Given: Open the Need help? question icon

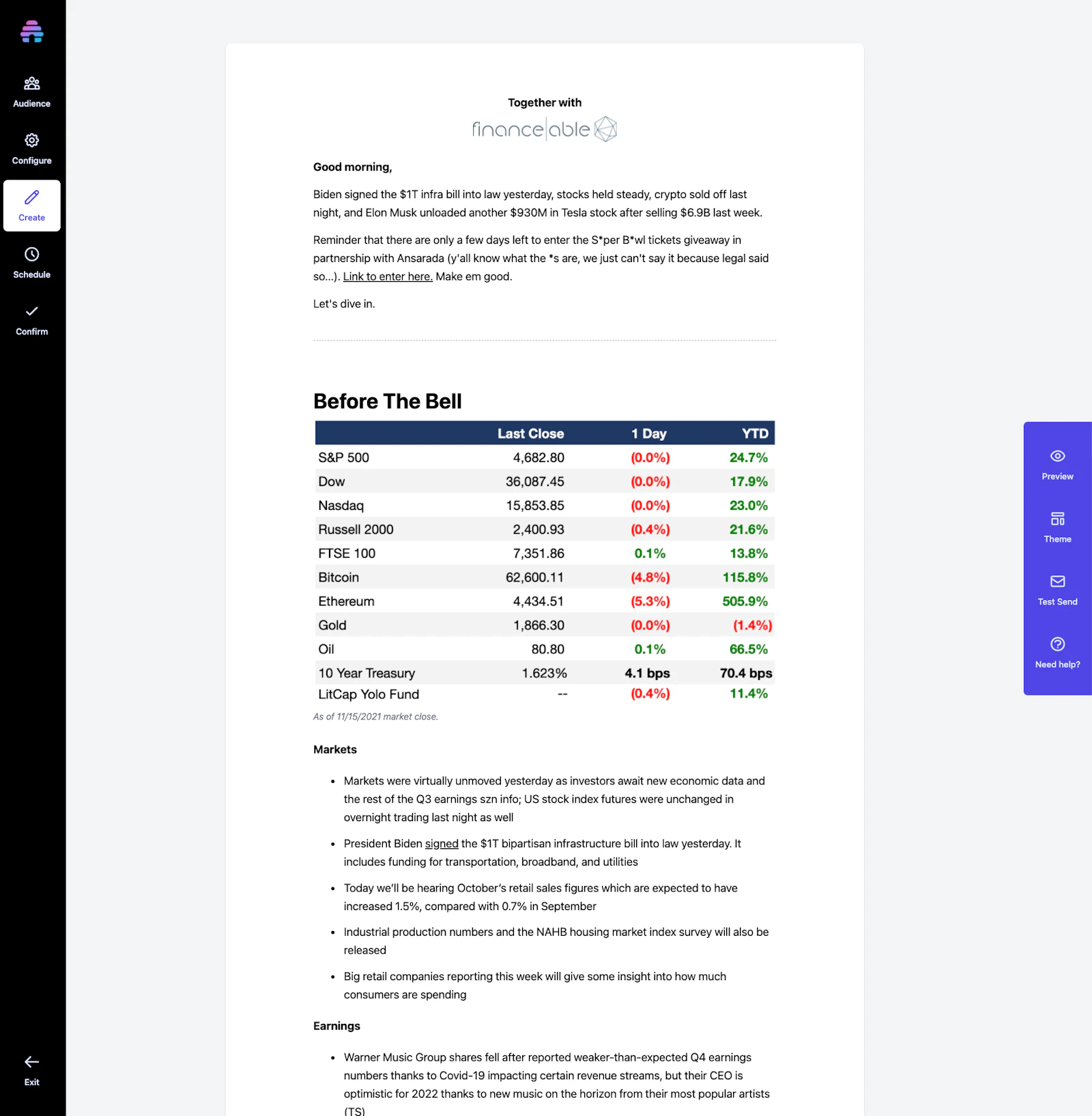Looking at the screenshot, I should pyautogui.click(x=1057, y=653).
